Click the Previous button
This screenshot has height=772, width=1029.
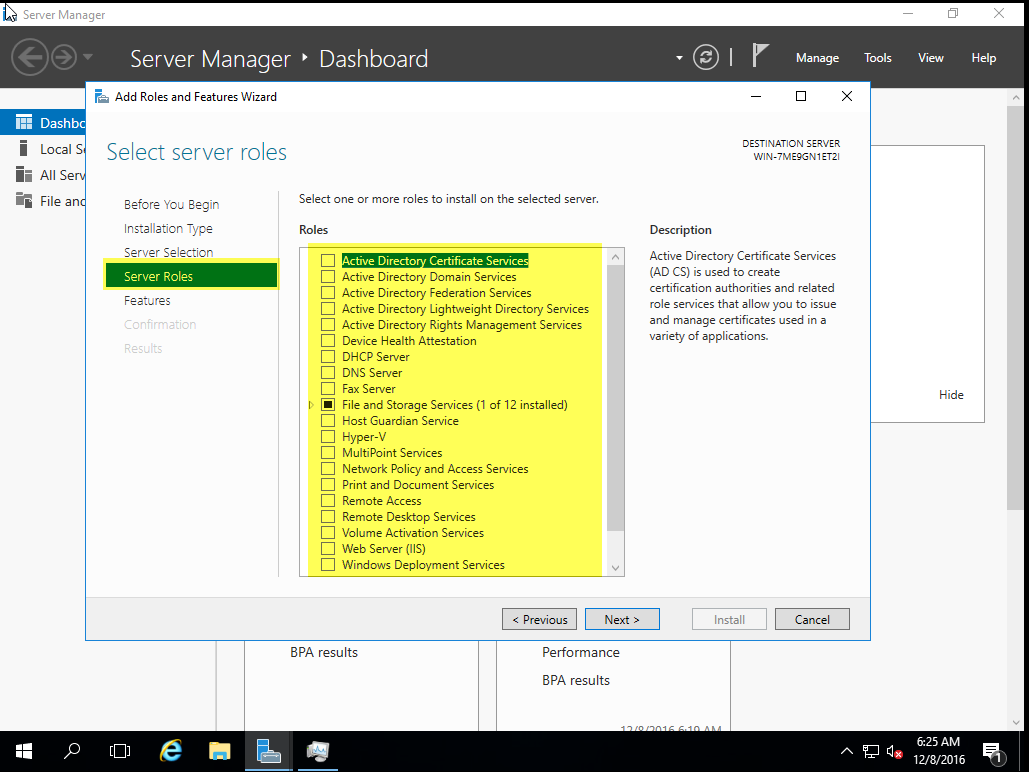click(539, 619)
